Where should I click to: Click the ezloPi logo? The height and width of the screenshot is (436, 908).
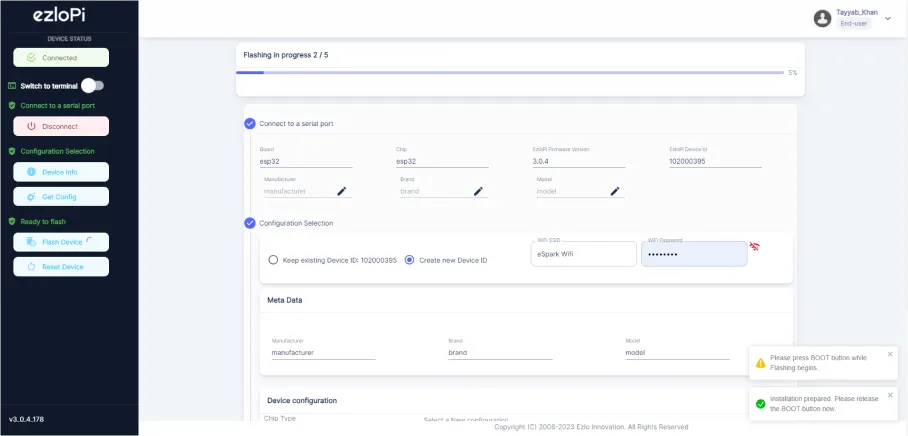pos(59,16)
